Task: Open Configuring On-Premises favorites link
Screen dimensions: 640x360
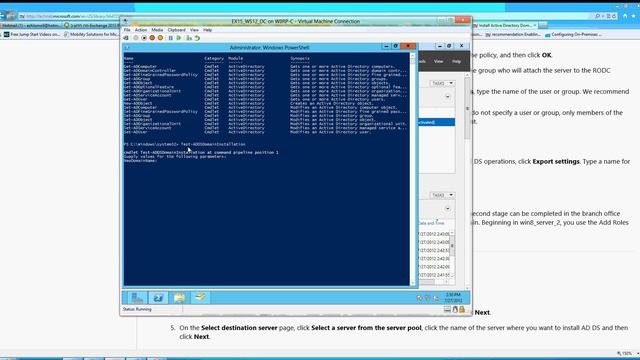Action: [x=573, y=35]
